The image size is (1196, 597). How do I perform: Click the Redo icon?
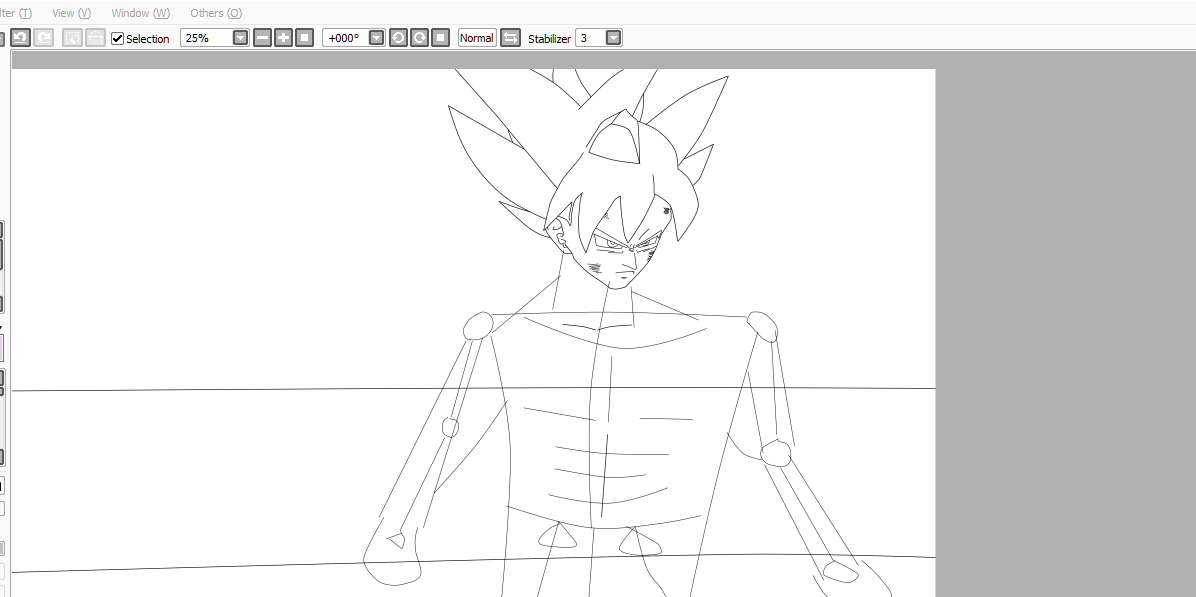click(x=43, y=37)
